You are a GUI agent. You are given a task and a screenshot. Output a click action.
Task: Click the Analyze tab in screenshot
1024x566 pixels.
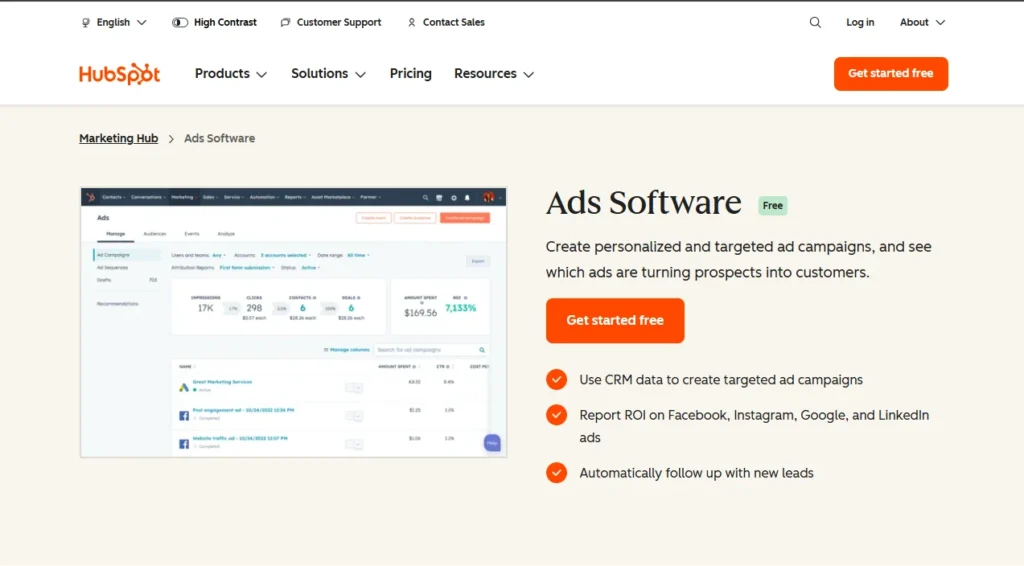tap(226, 234)
